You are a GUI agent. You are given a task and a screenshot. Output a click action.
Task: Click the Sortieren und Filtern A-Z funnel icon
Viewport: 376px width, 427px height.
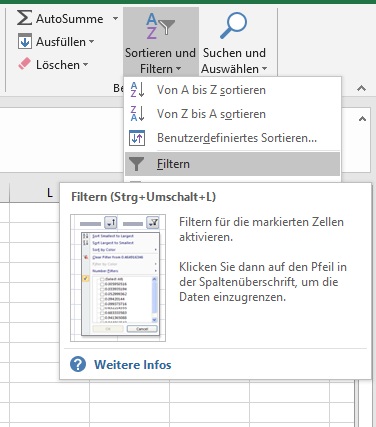160,26
